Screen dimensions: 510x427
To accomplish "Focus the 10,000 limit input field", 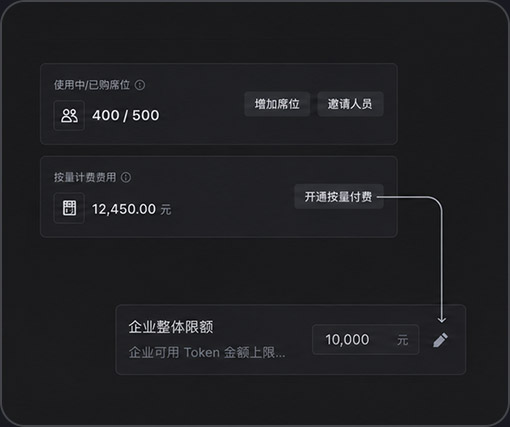I will point(366,340).
